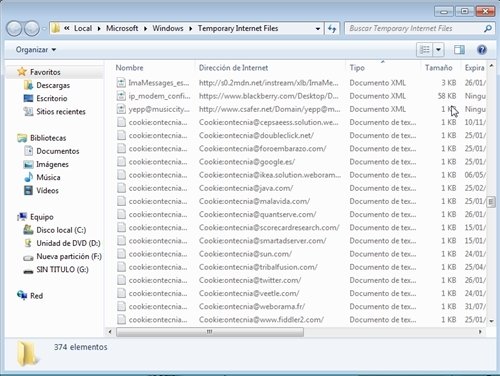Select Cookie:ontecnia@tribalfusion.com/ row

tap(301, 267)
